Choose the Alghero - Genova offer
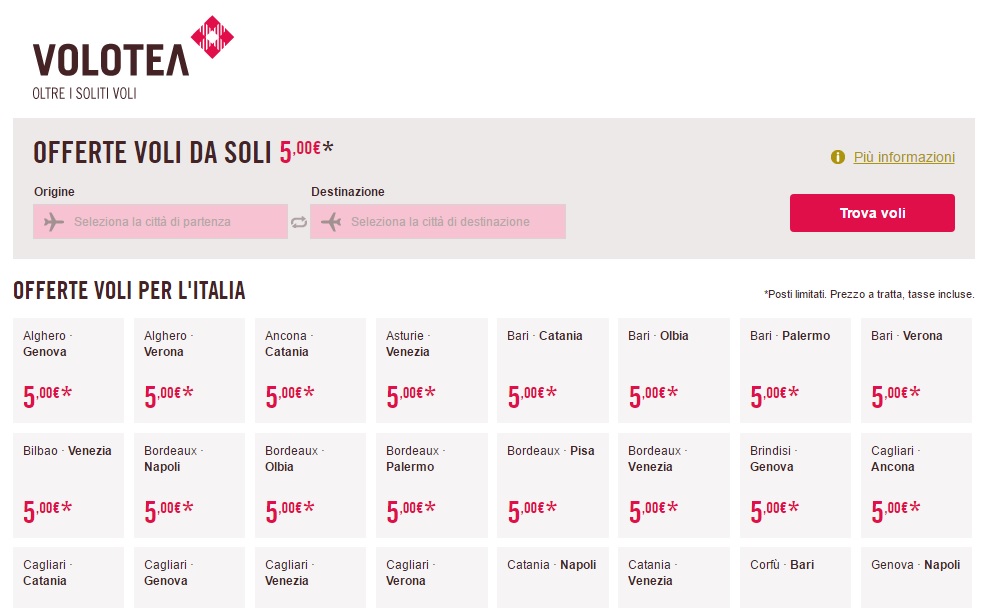 (x=69, y=370)
